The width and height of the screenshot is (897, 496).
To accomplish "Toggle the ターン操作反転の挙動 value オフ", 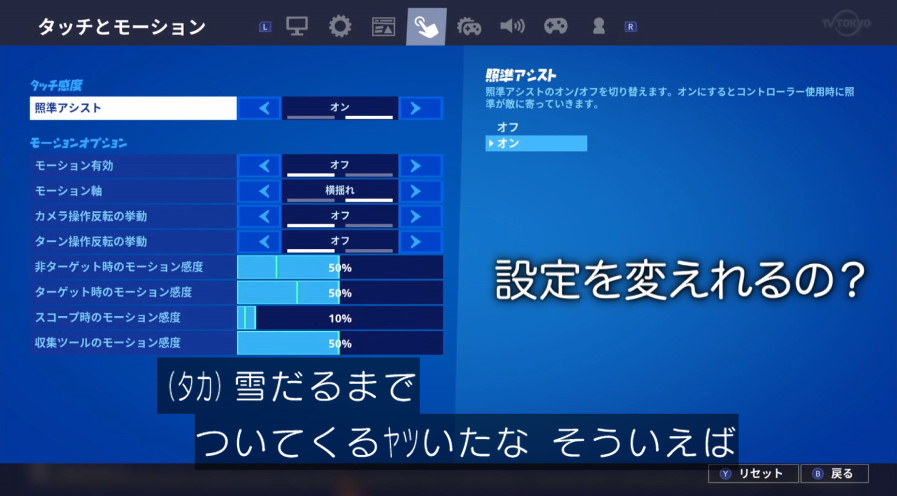I will pos(340,241).
